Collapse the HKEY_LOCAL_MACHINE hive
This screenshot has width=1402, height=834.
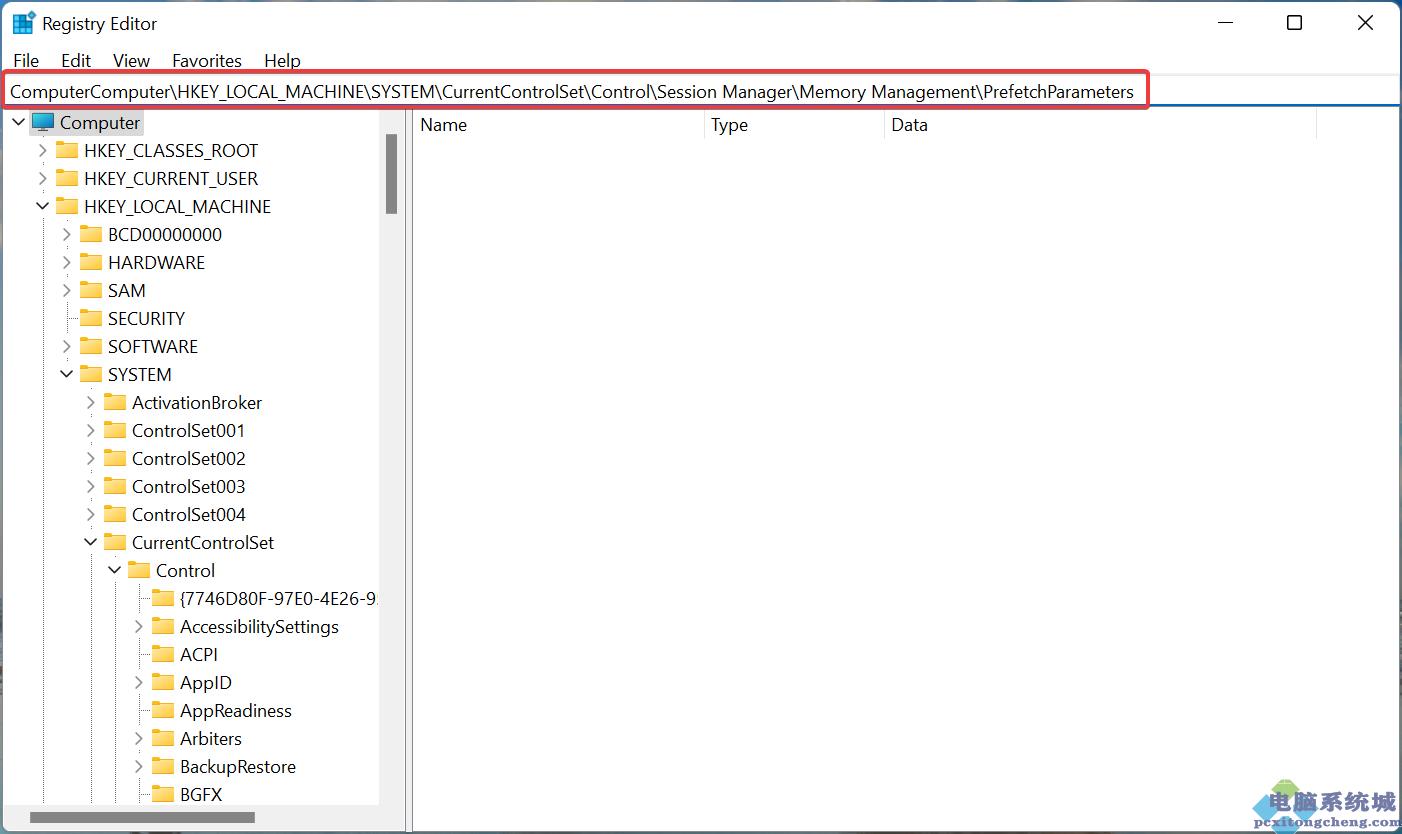[x=42, y=206]
